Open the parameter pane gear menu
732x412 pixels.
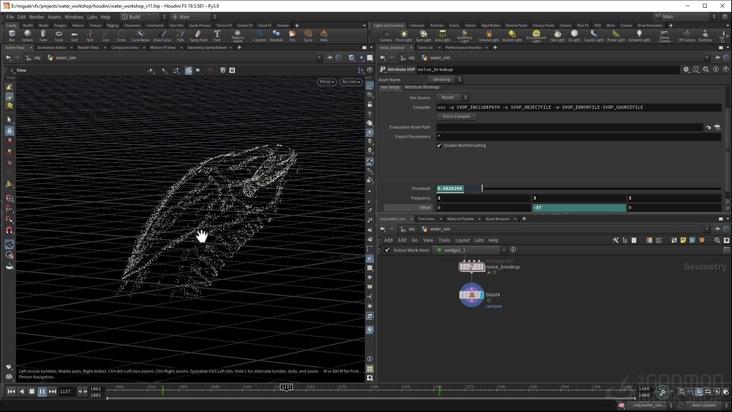coord(686,70)
